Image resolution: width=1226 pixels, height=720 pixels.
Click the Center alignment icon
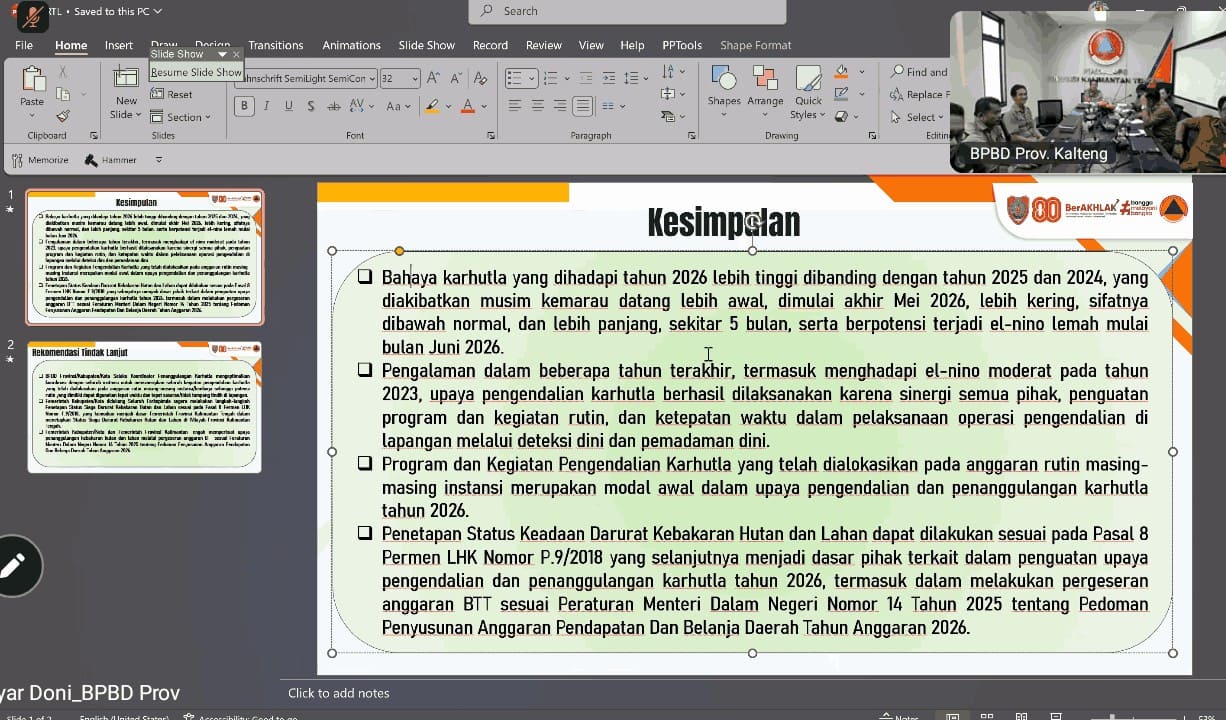[537, 105]
